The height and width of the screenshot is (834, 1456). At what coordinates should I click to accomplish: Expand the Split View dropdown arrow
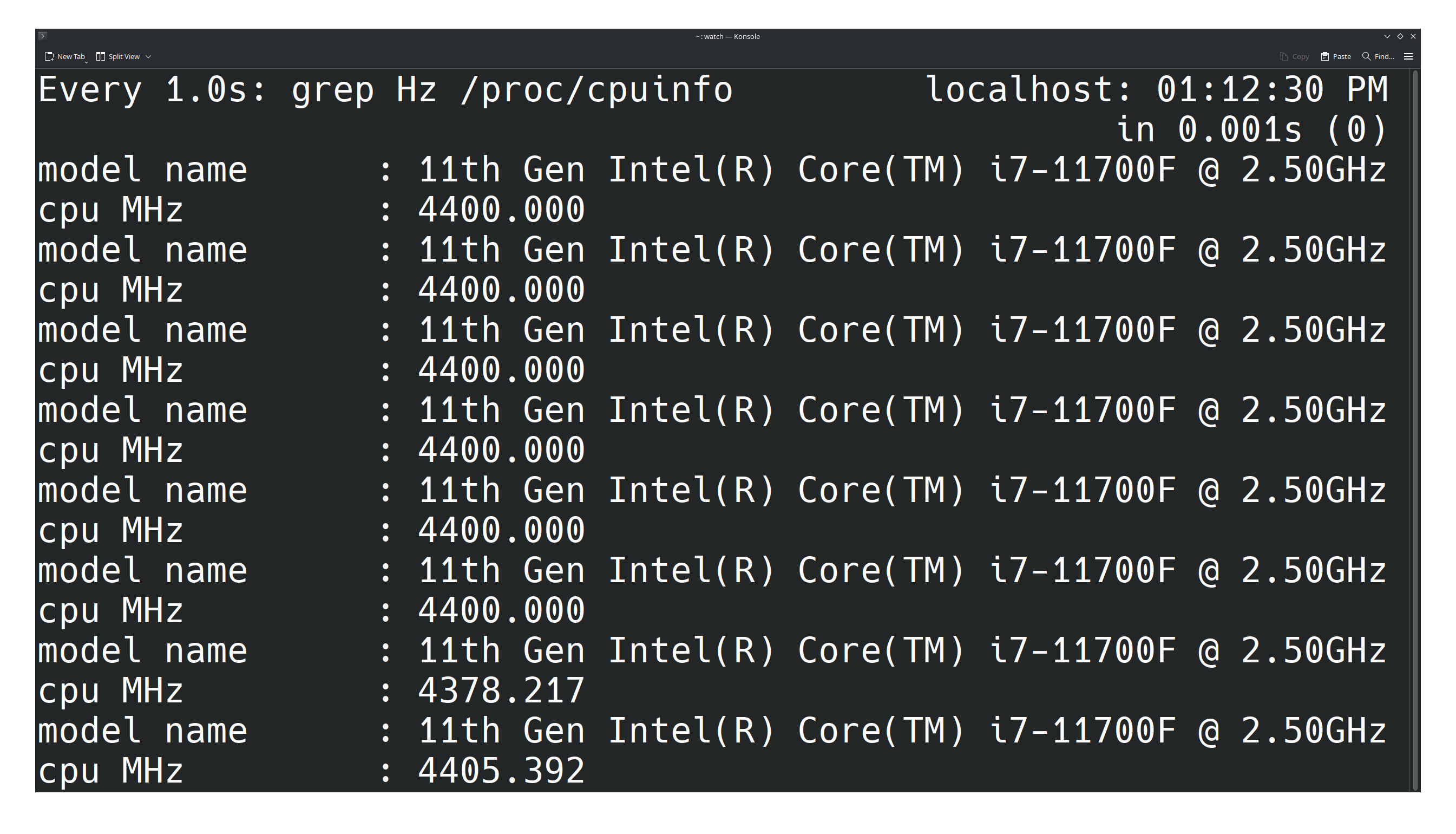coord(148,56)
